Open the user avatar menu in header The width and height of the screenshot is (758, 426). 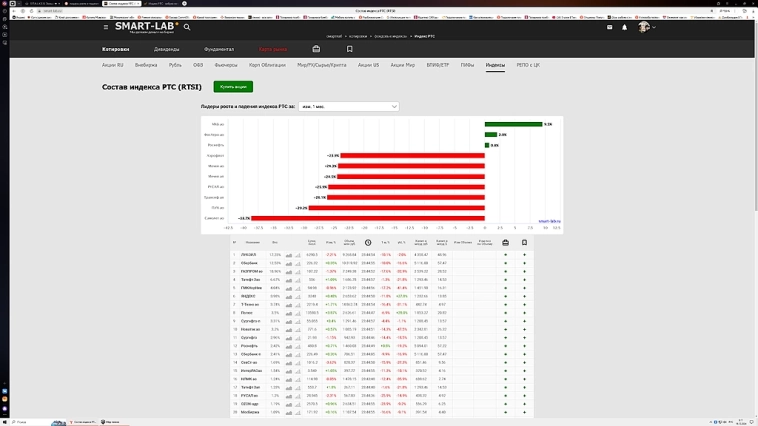pyautogui.click(x=647, y=27)
